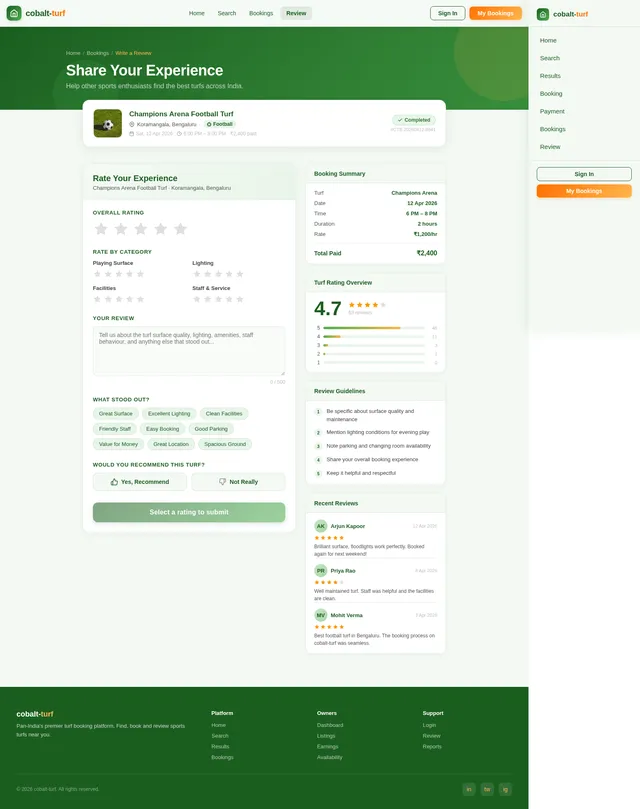Viewport: 640px width, 809px height.
Task: Select the fifth overall rating star
Action: click(x=180, y=229)
